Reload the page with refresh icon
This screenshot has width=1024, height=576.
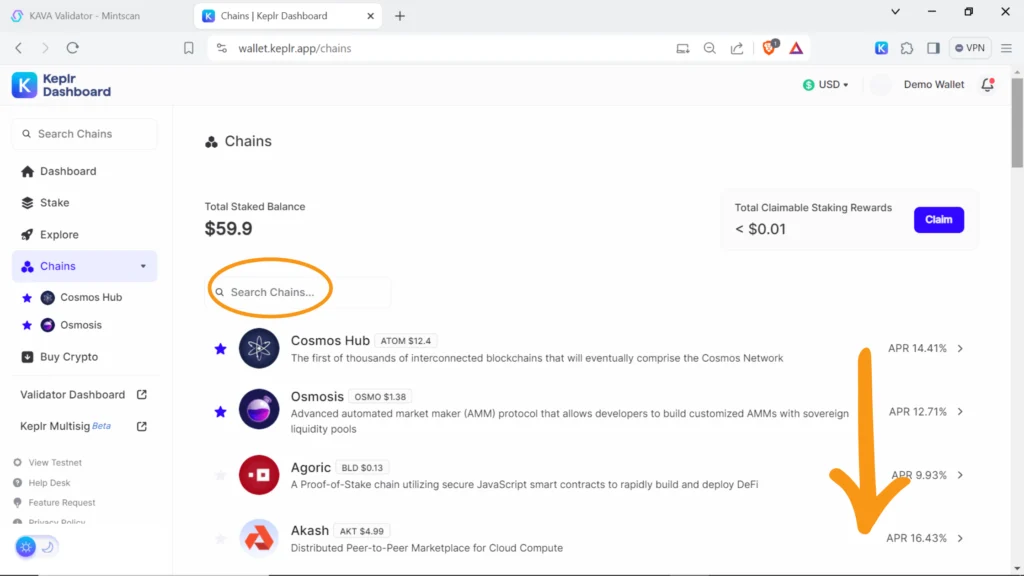pos(73,48)
